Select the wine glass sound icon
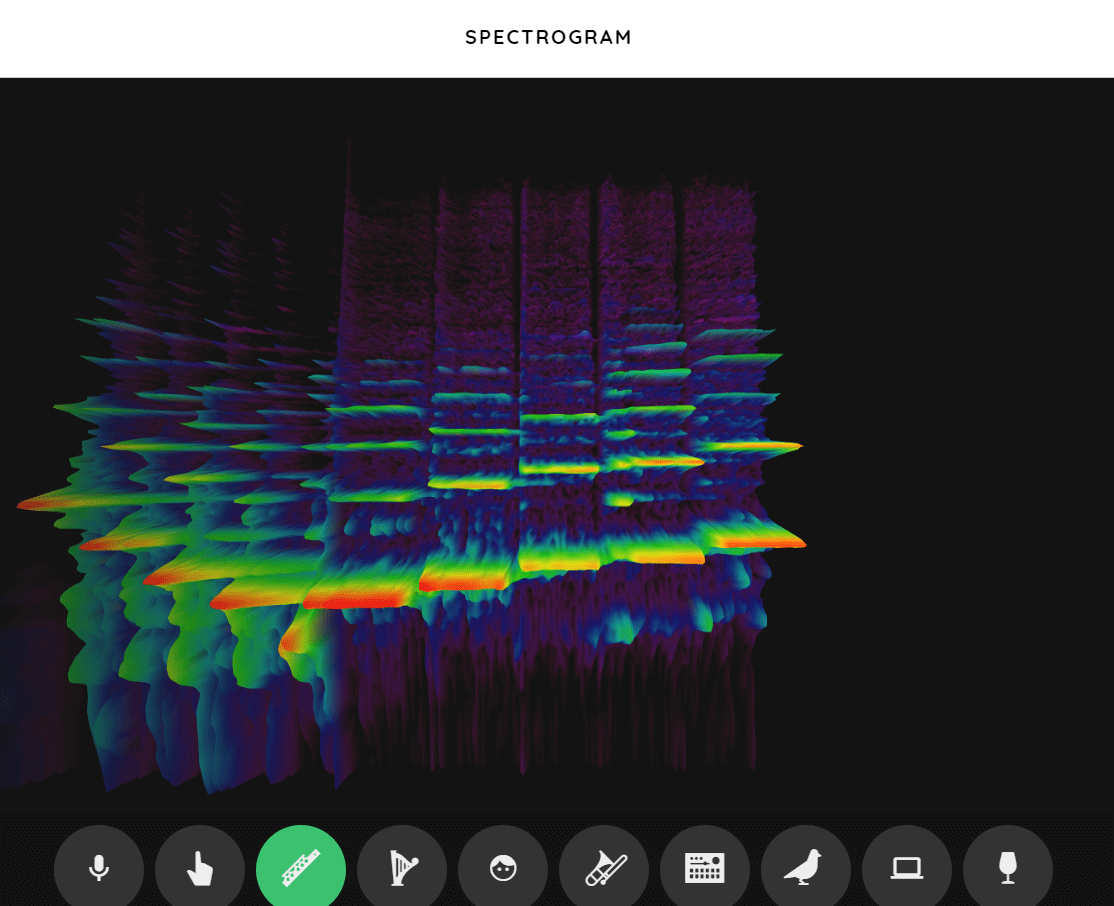Screen dimensions: 1114x906 point(1008,868)
